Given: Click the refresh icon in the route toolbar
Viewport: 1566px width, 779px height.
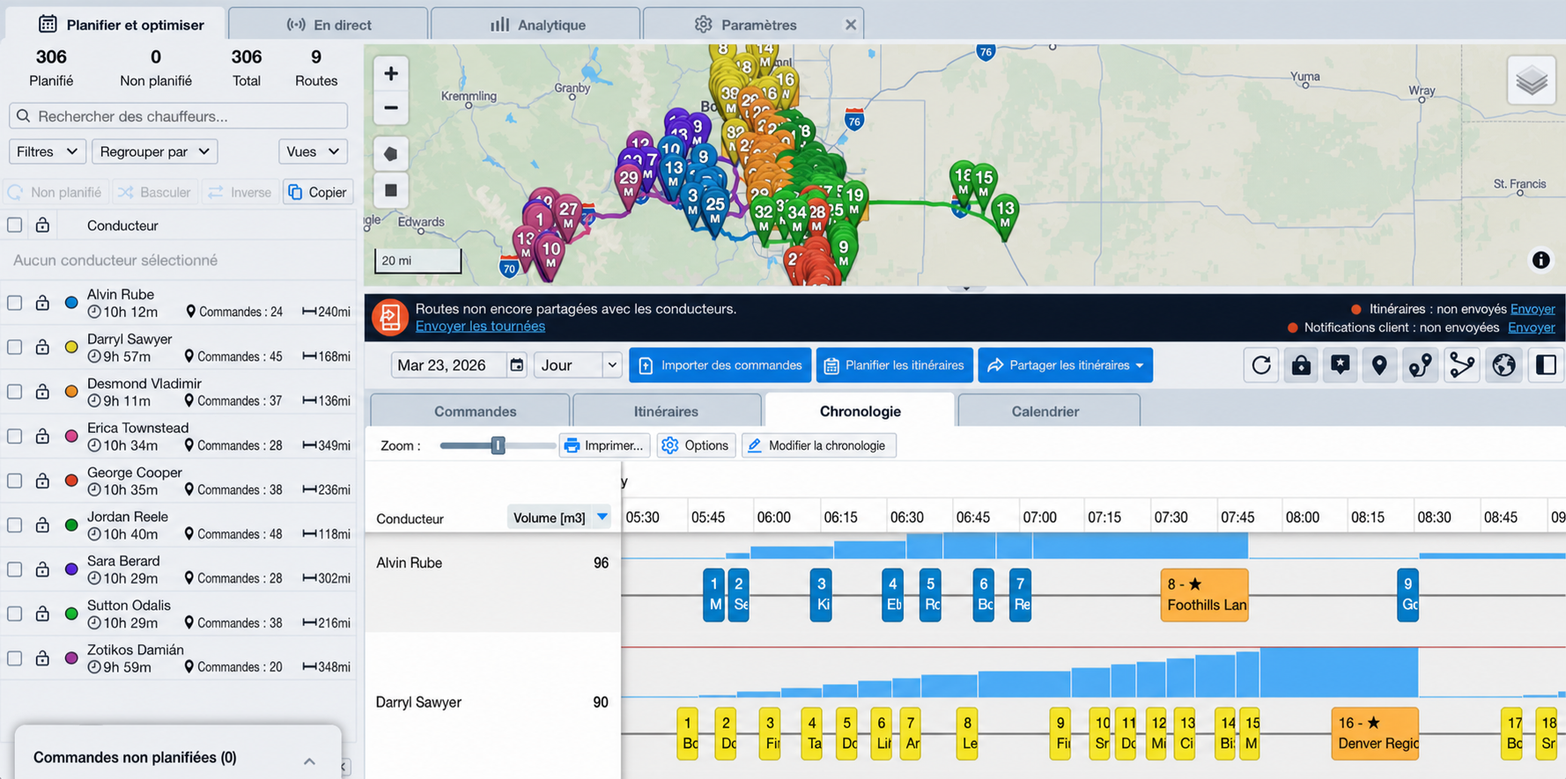Looking at the screenshot, I should click(x=1261, y=365).
